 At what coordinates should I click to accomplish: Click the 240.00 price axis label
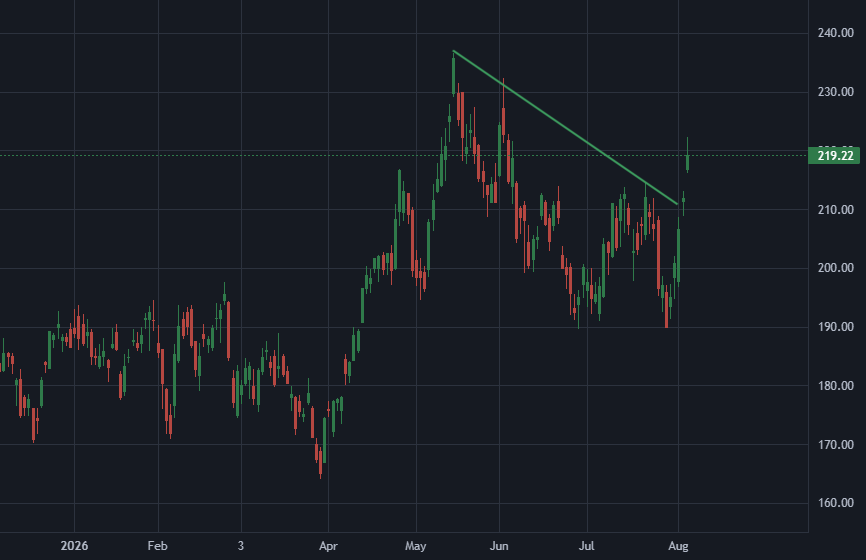tap(836, 33)
